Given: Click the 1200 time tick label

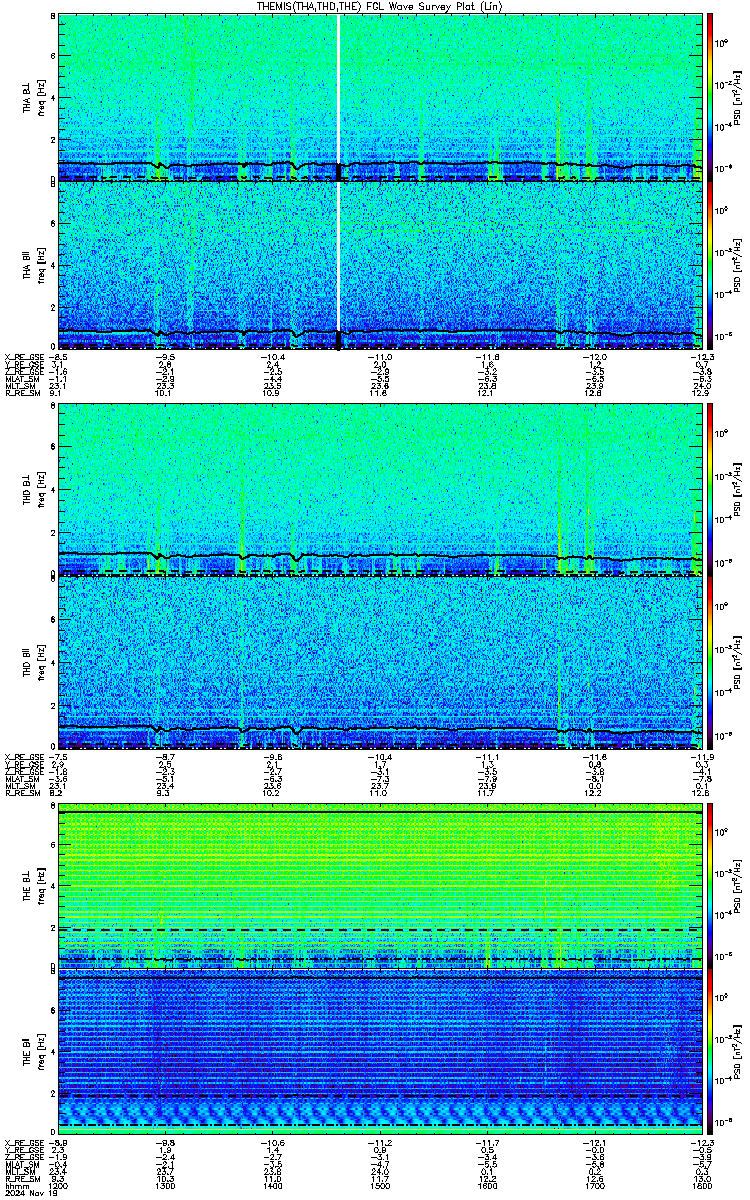Looking at the screenshot, I should (58, 1185).
